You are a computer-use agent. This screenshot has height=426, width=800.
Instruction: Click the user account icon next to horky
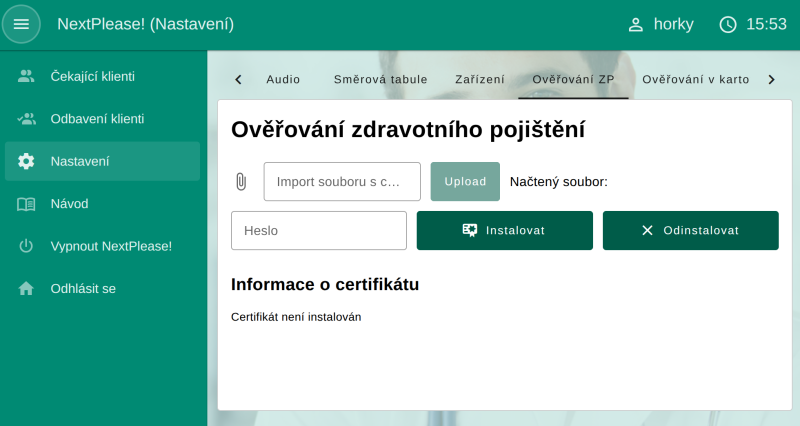pyautogui.click(x=635, y=25)
